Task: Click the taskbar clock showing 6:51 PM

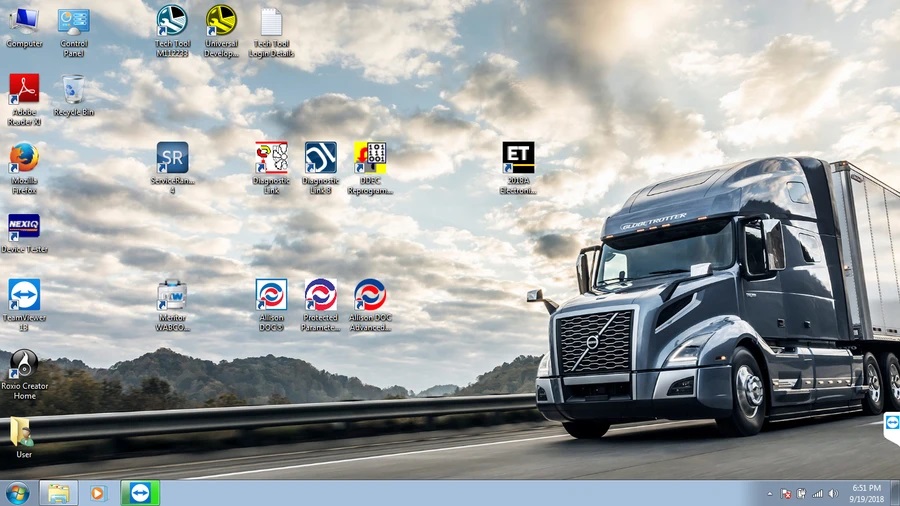Action: (x=866, y=493)
